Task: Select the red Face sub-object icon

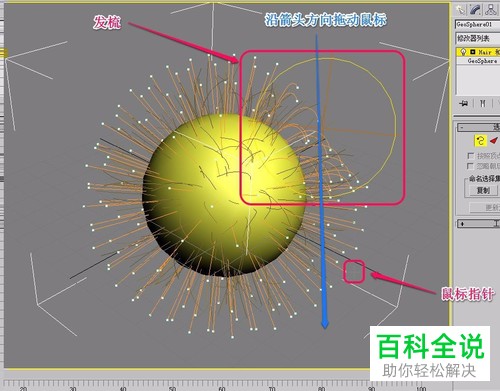Action: pos(494,141)
